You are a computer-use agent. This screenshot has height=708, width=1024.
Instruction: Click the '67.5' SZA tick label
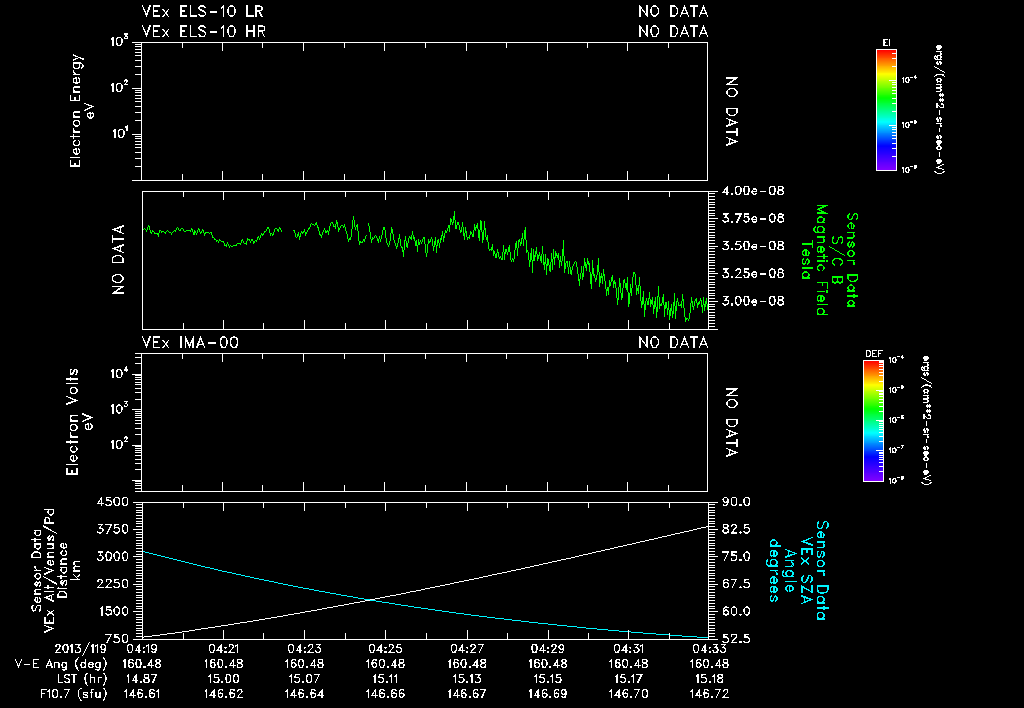[736, 584]
